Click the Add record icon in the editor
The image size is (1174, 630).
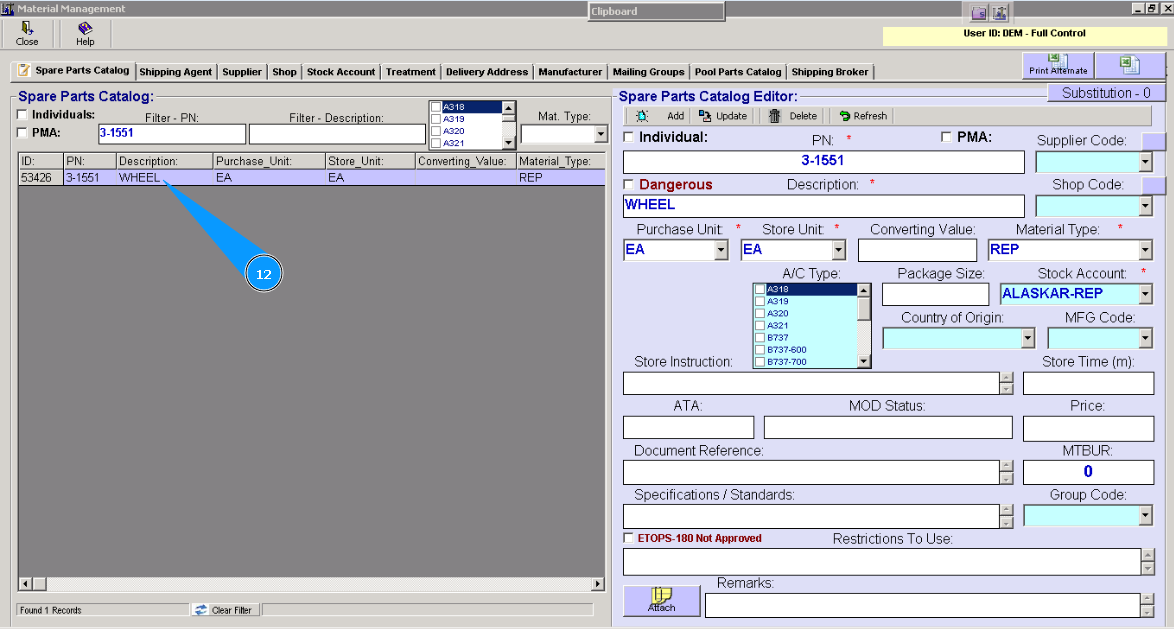643,116
